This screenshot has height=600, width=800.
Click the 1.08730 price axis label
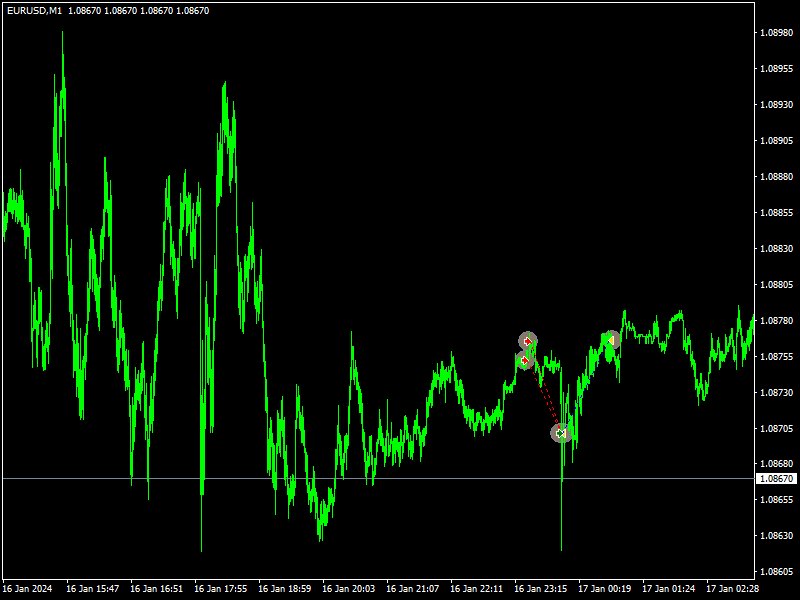pos(777,393)
